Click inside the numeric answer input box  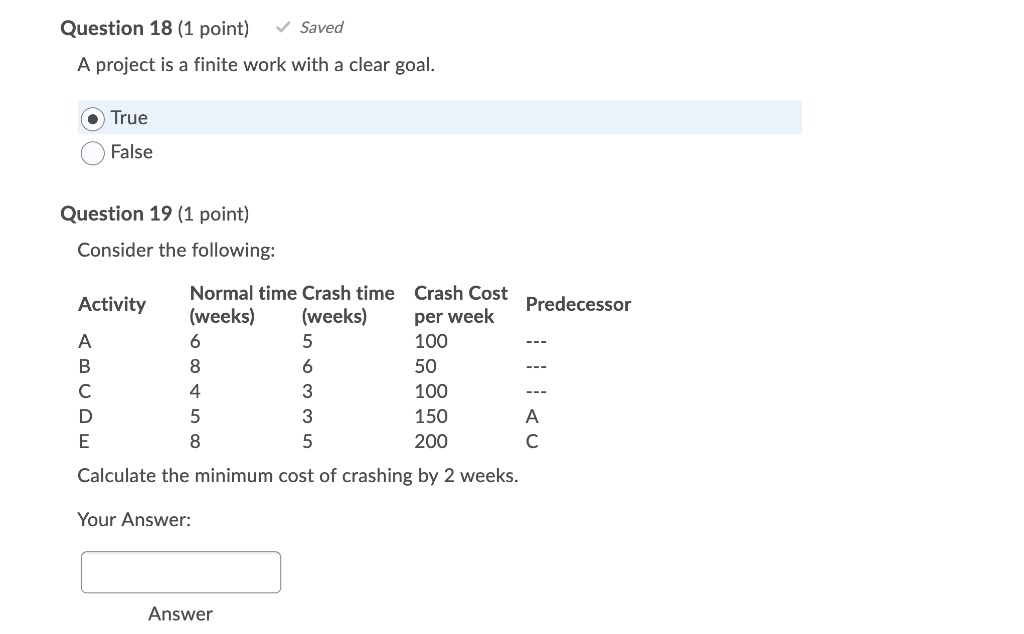[180, 571]
